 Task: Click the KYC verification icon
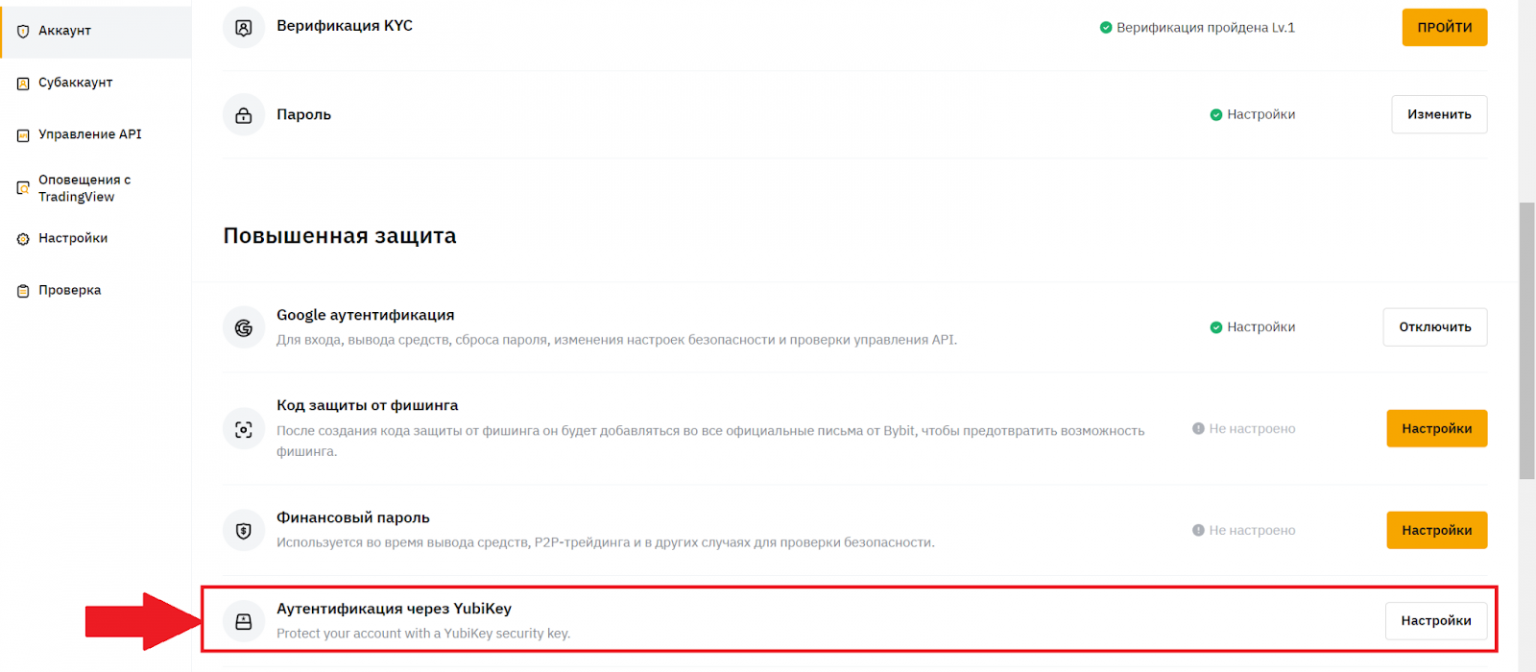point(243,27)
